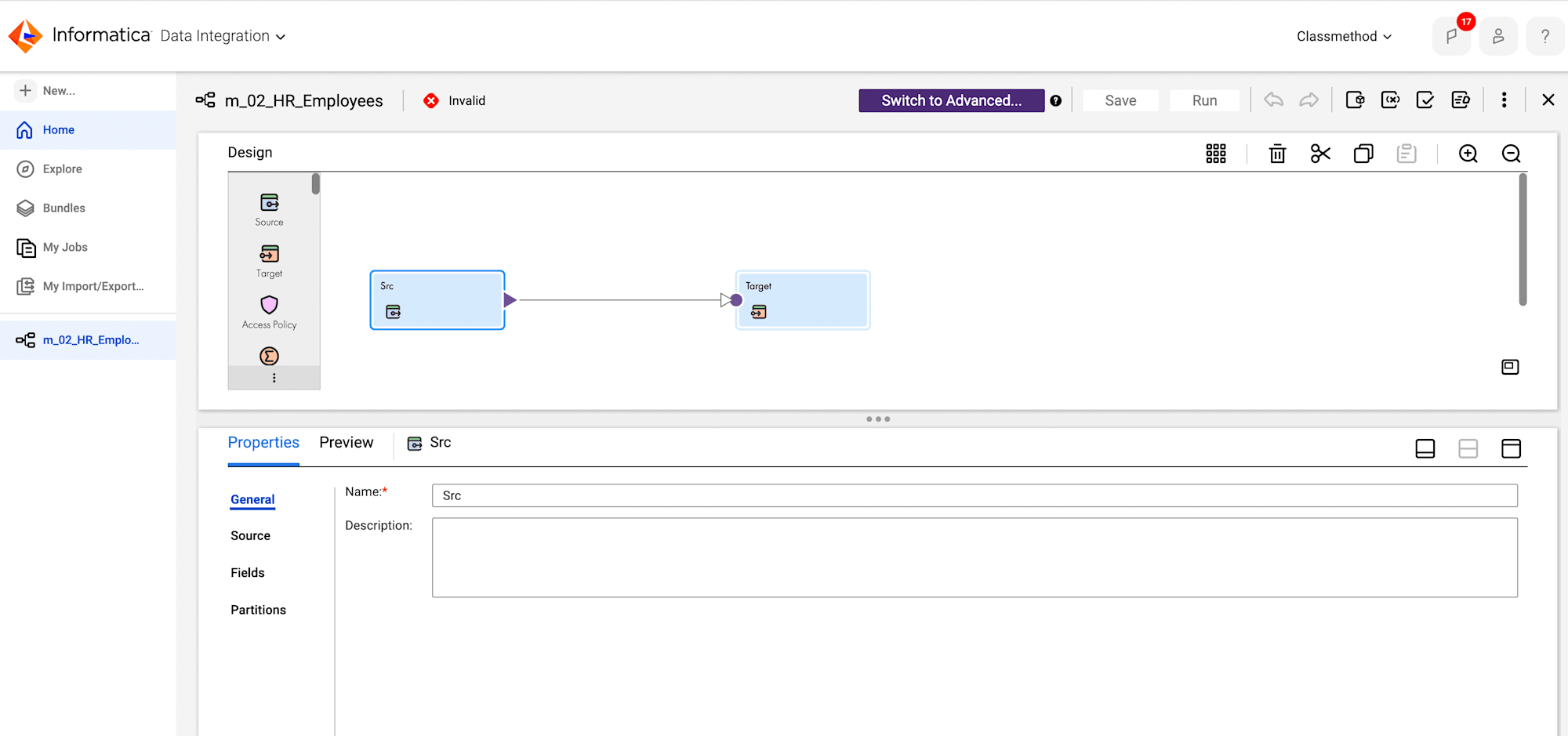Click the Paste clipboard icon
Screen dimensions: 1568x736
pyautogui.click(x=1406, y=154)
